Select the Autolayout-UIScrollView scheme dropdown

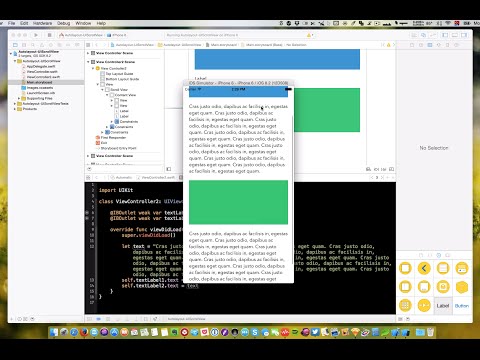81,35
